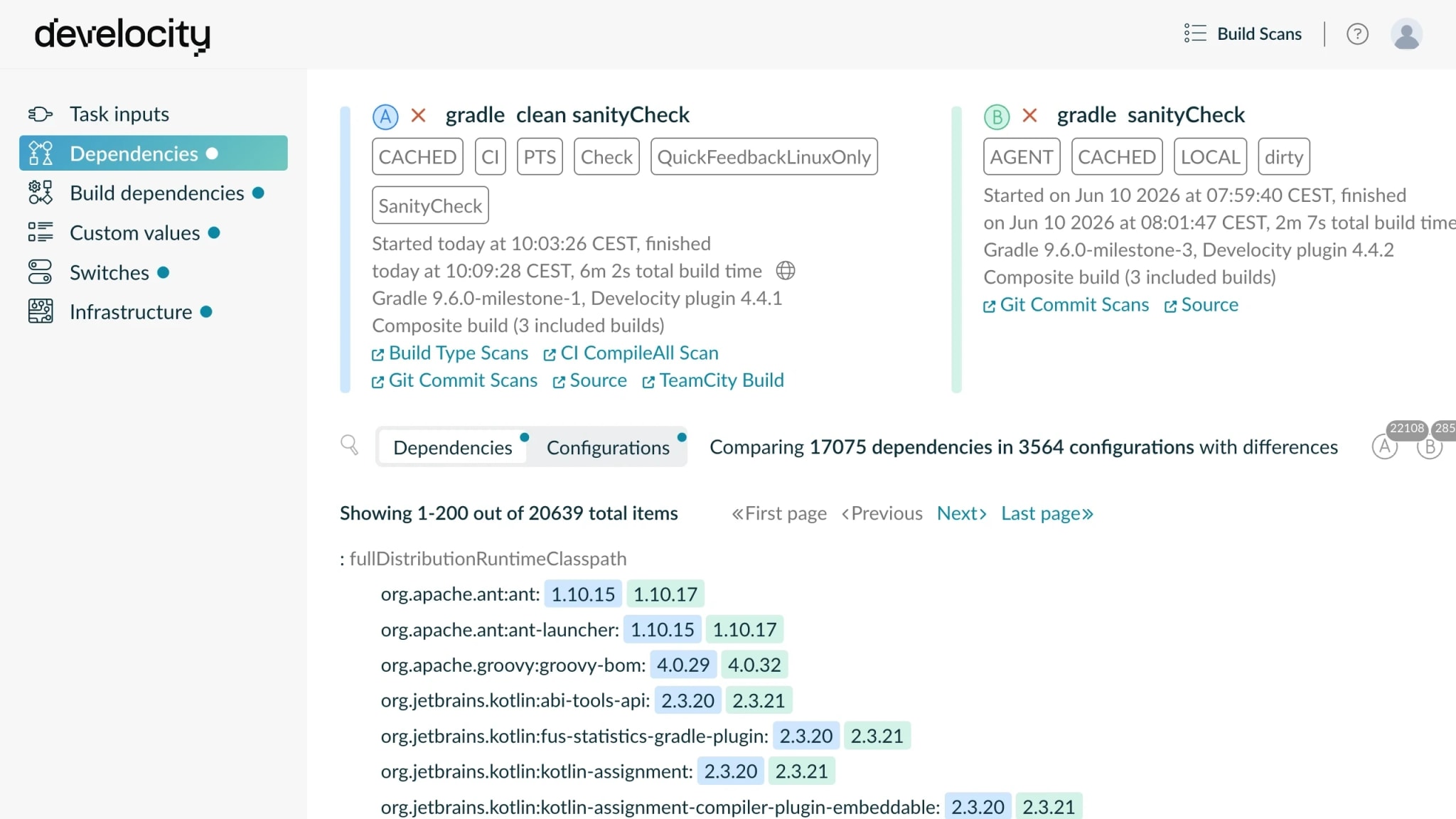Click the SanityCheck tag

[x=430, y=205]
